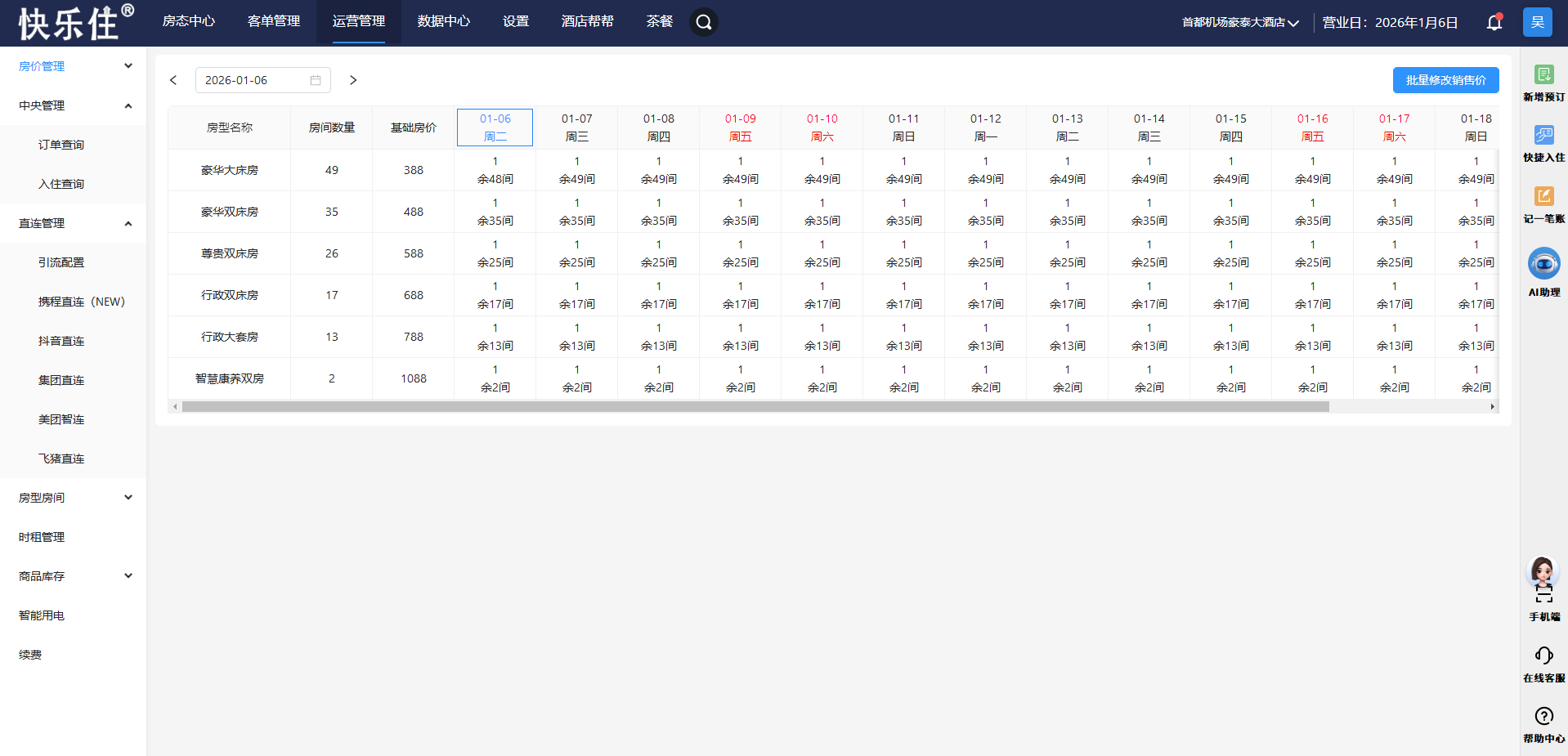1568x756 pixels.
Task: Open 携程直连 (NEW) sidebar link
Action: [x=82, y=302]
